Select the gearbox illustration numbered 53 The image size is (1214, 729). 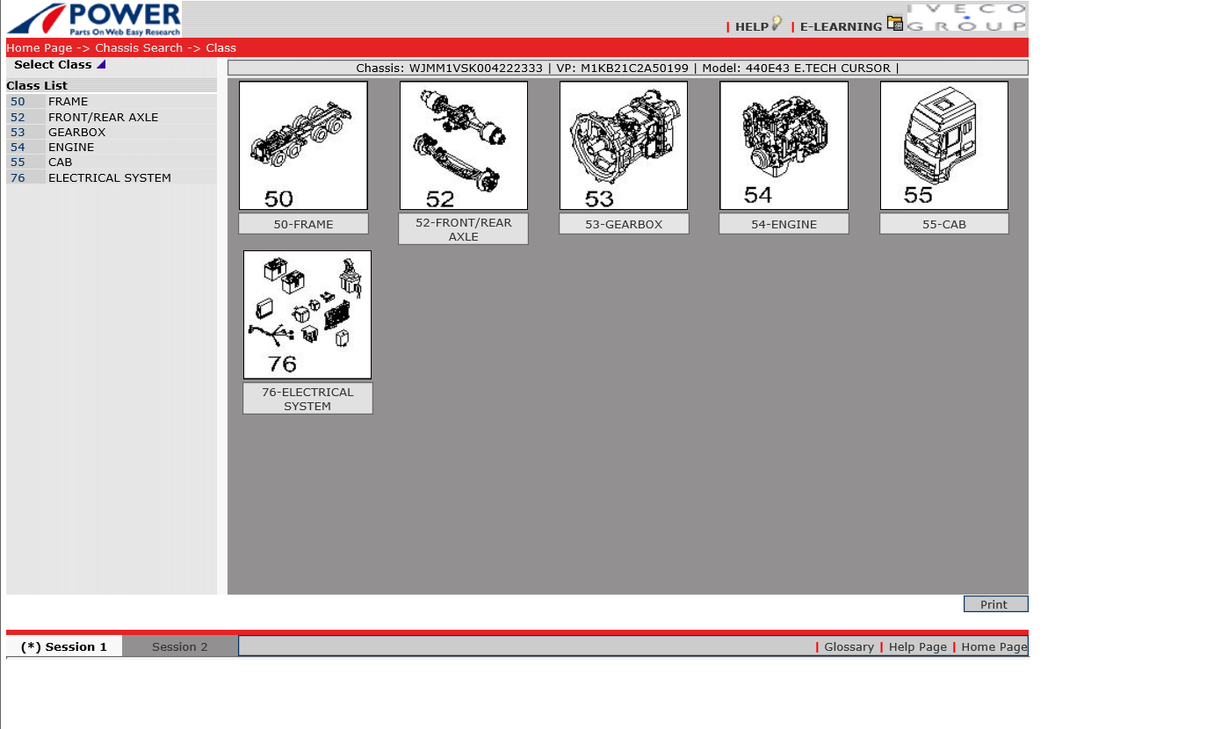tap(623, 145)
